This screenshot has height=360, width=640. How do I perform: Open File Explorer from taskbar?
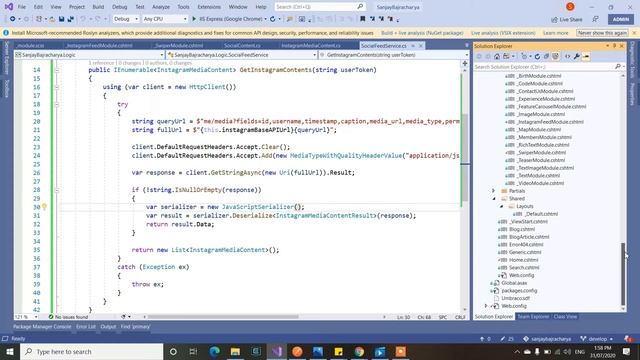pos(236,351)
